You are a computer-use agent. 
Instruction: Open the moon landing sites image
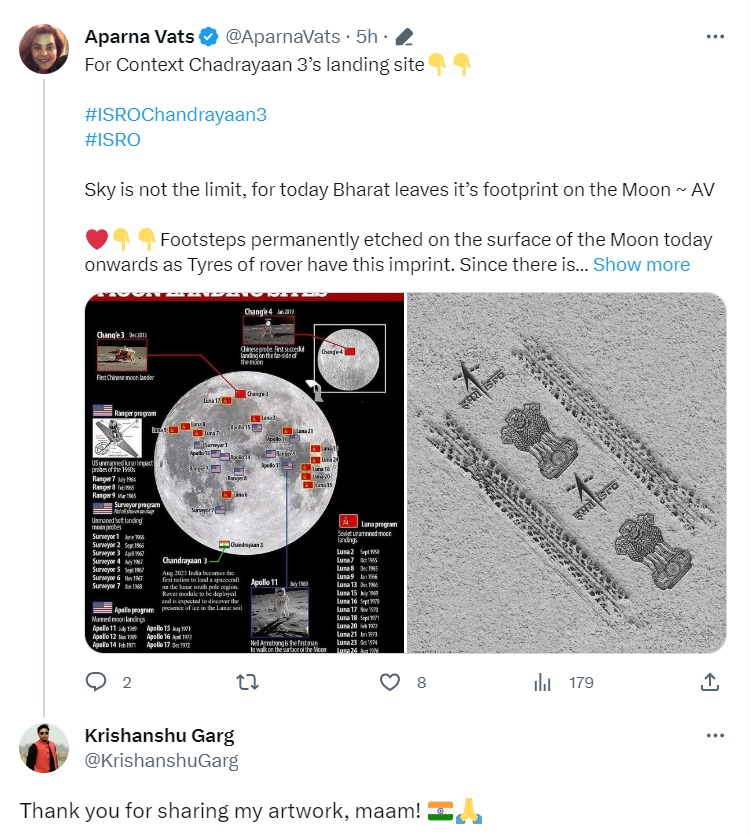coord(245,472)
